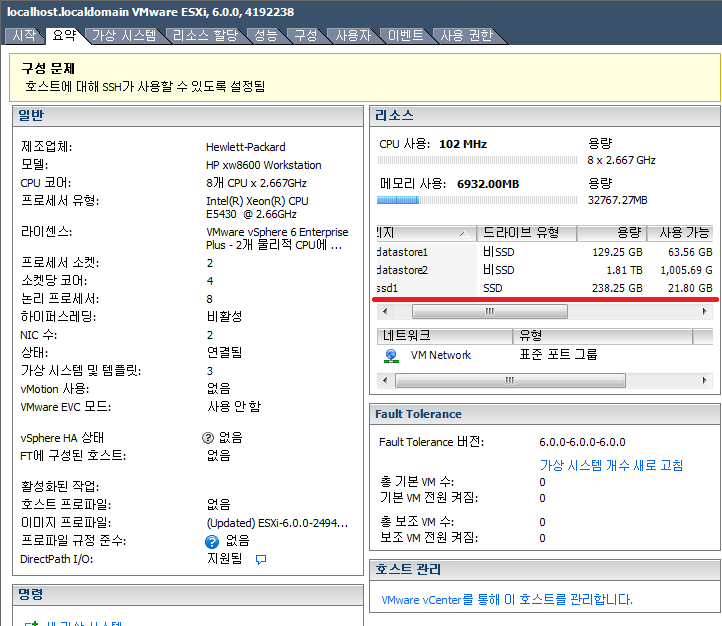This screenshot has height=626, width=722.
Task: Click 가상 시스템 개수 새로 고침 link
Action: click(611, 465)
